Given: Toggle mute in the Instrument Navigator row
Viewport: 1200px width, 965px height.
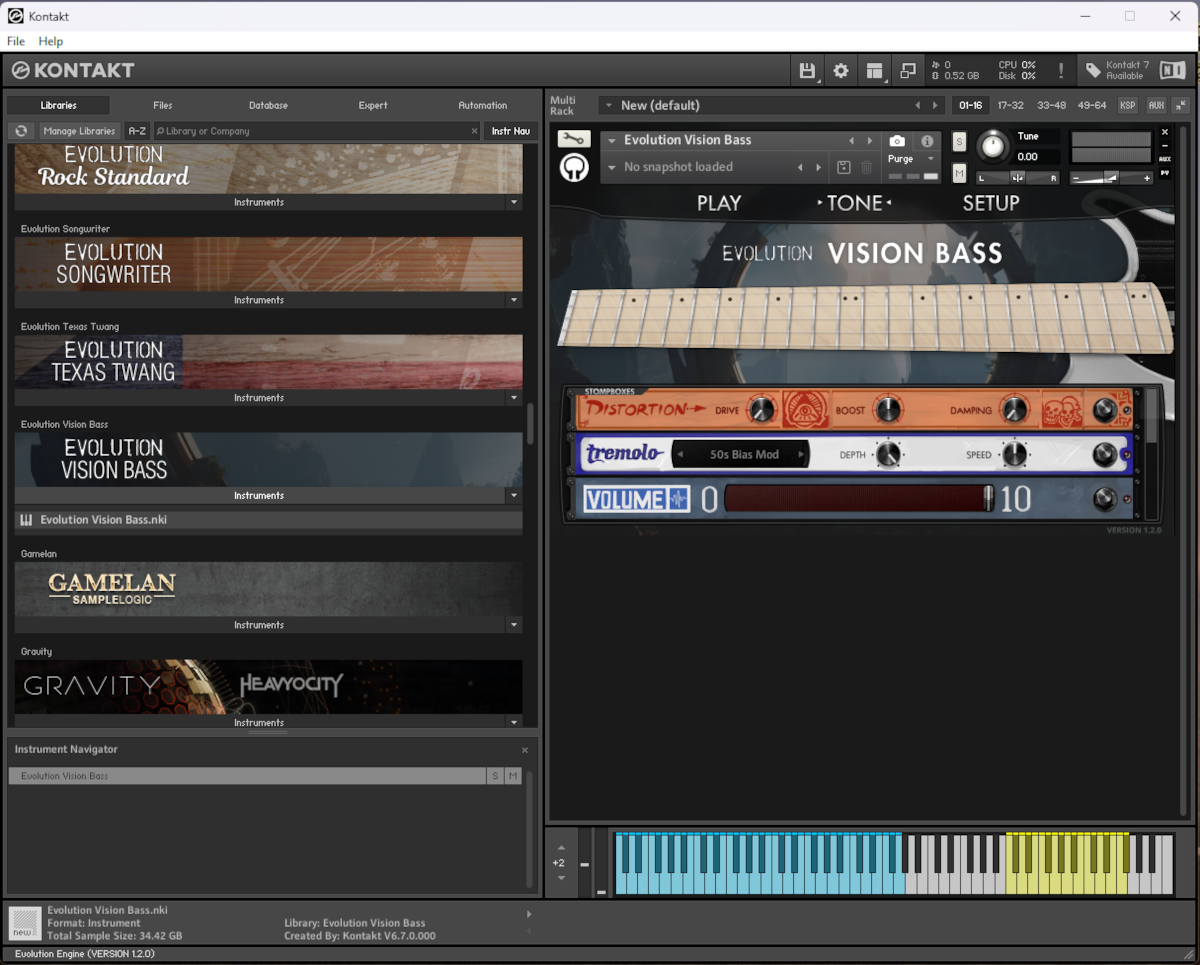Looking at the screenshot, I should (x=513, y=776).
